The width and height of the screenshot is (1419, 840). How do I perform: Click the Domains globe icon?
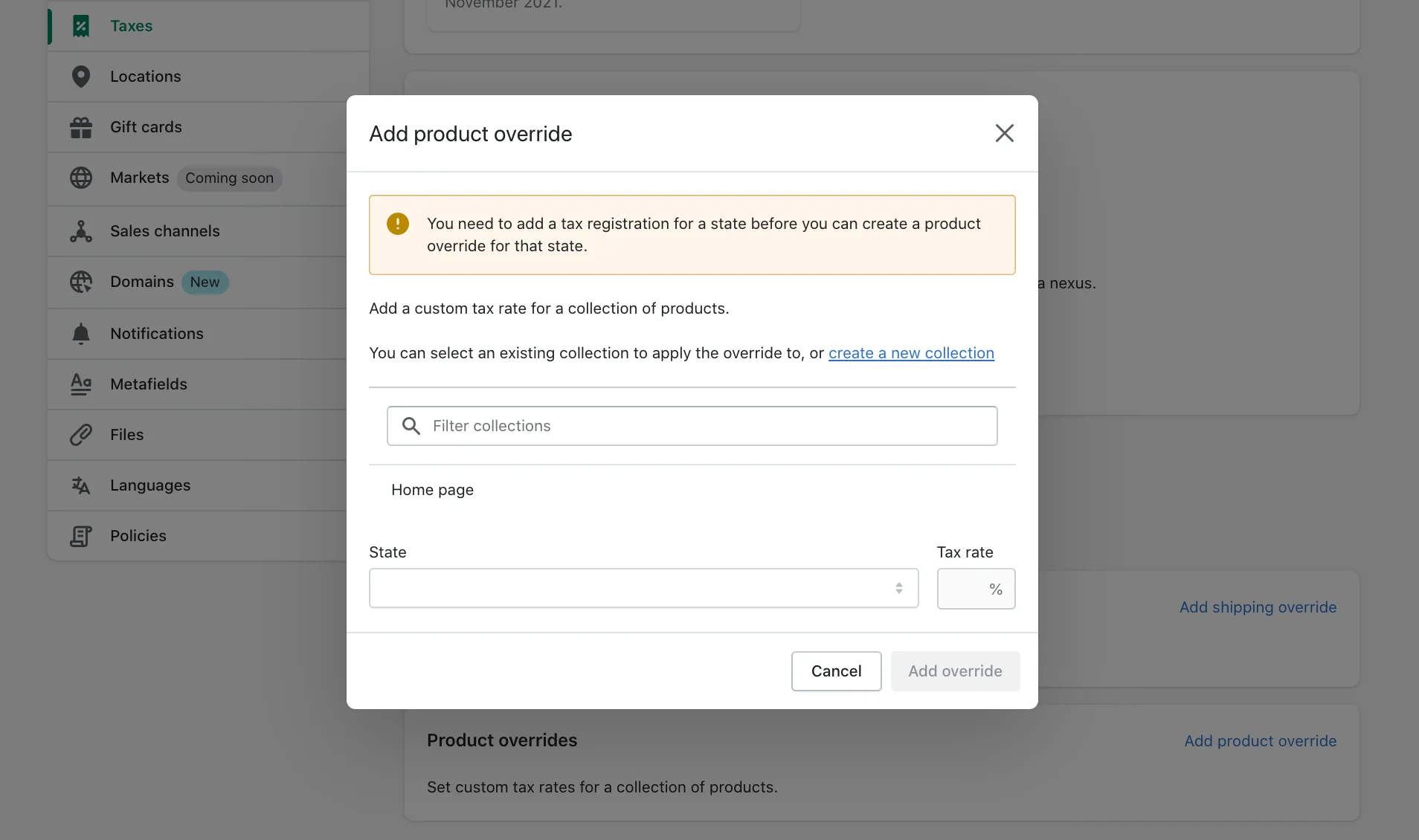point(82,282)
